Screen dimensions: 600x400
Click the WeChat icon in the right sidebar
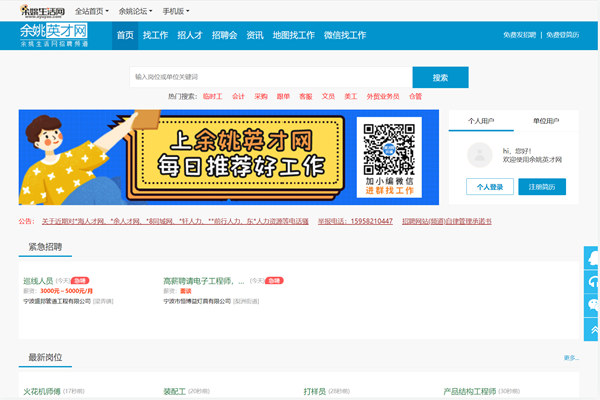593,305
